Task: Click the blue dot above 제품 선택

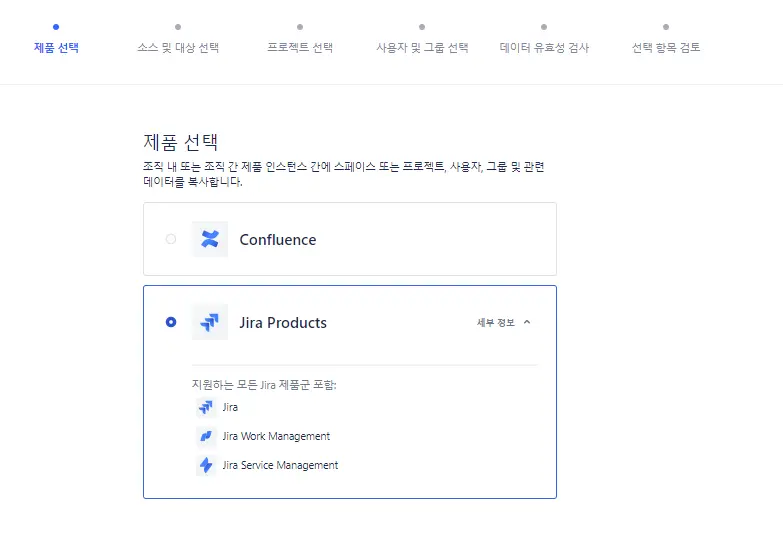Action: click(x=56, y=27)
